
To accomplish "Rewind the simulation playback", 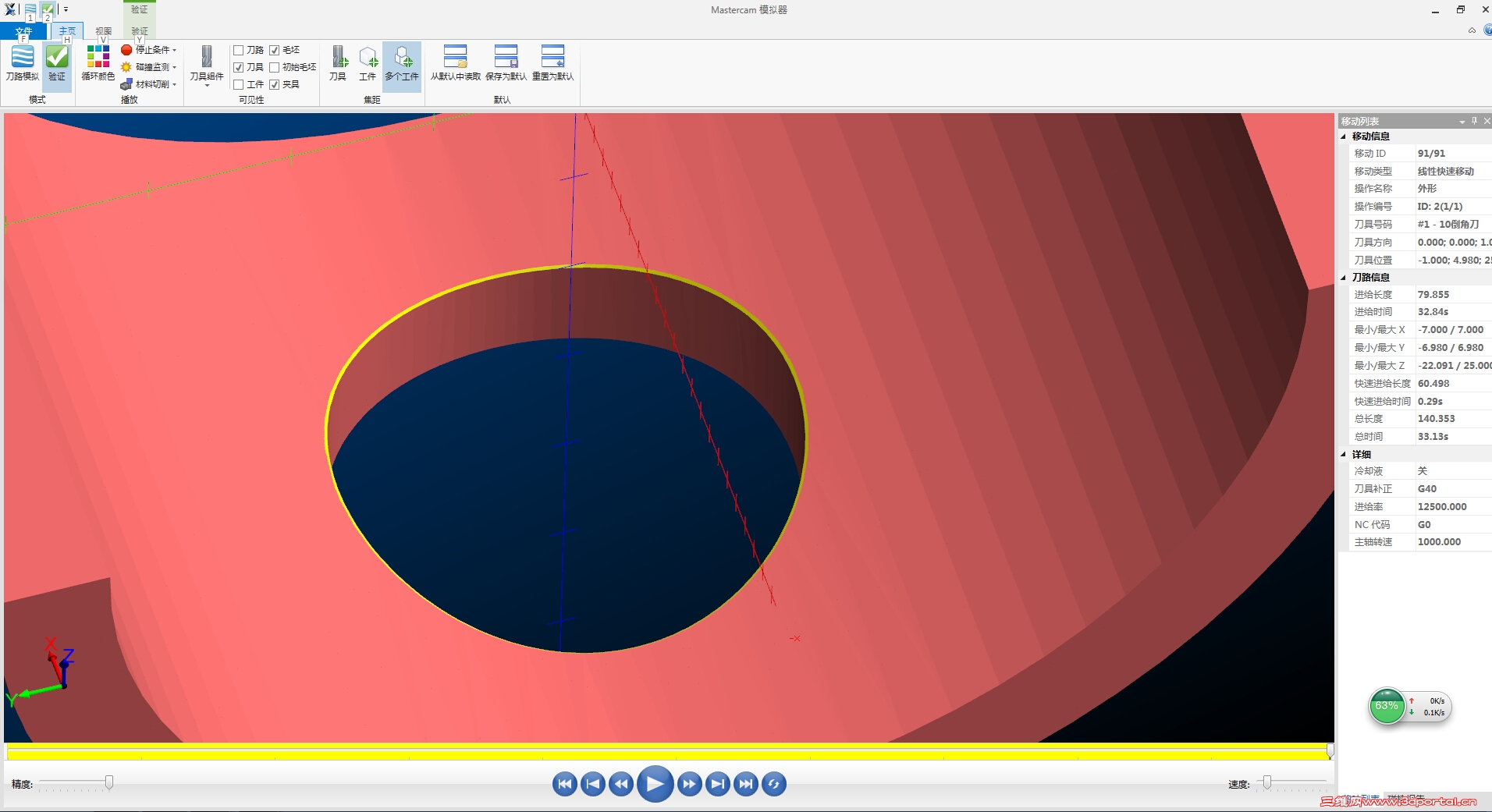I will (x=621, y=784).
